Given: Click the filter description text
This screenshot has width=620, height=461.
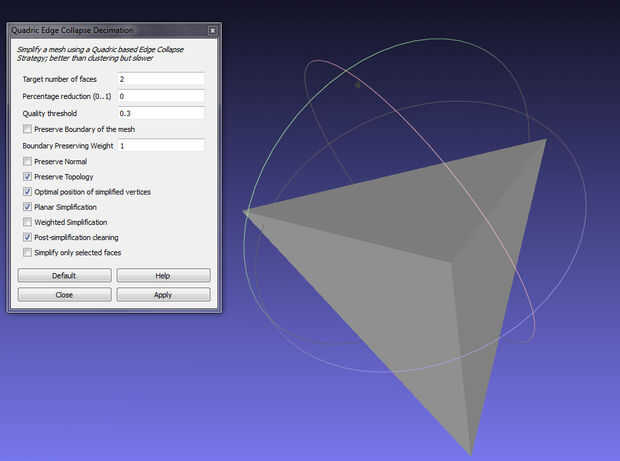Looking at the screenshot, I should (x=100, y=54).
